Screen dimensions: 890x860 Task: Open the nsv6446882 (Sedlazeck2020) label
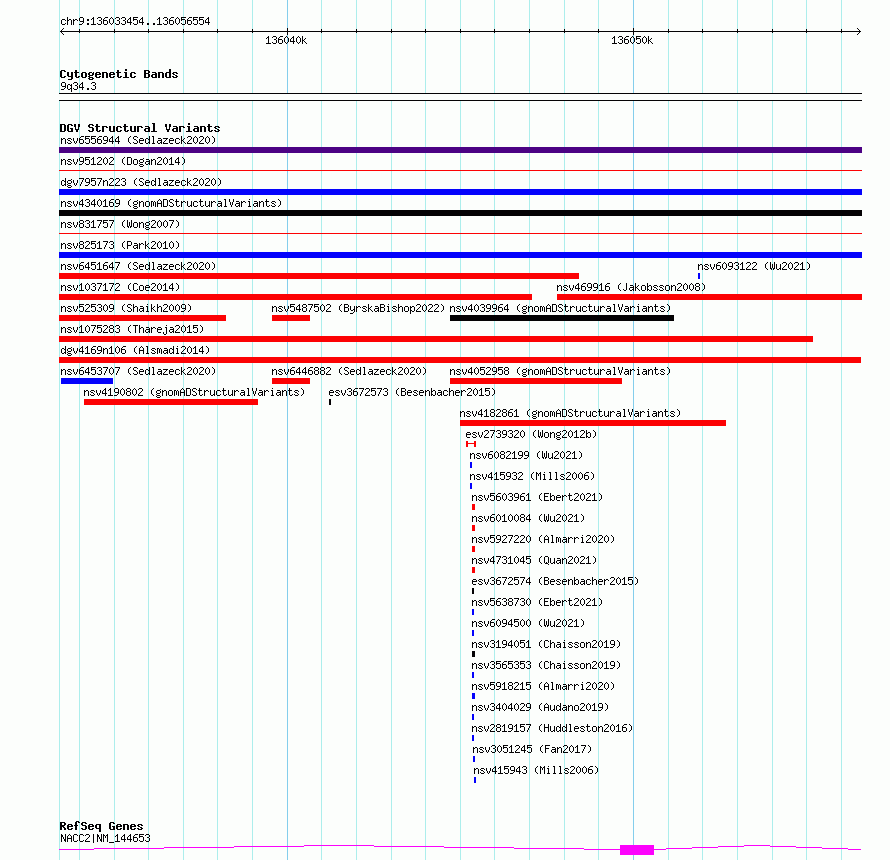point(349,371)
